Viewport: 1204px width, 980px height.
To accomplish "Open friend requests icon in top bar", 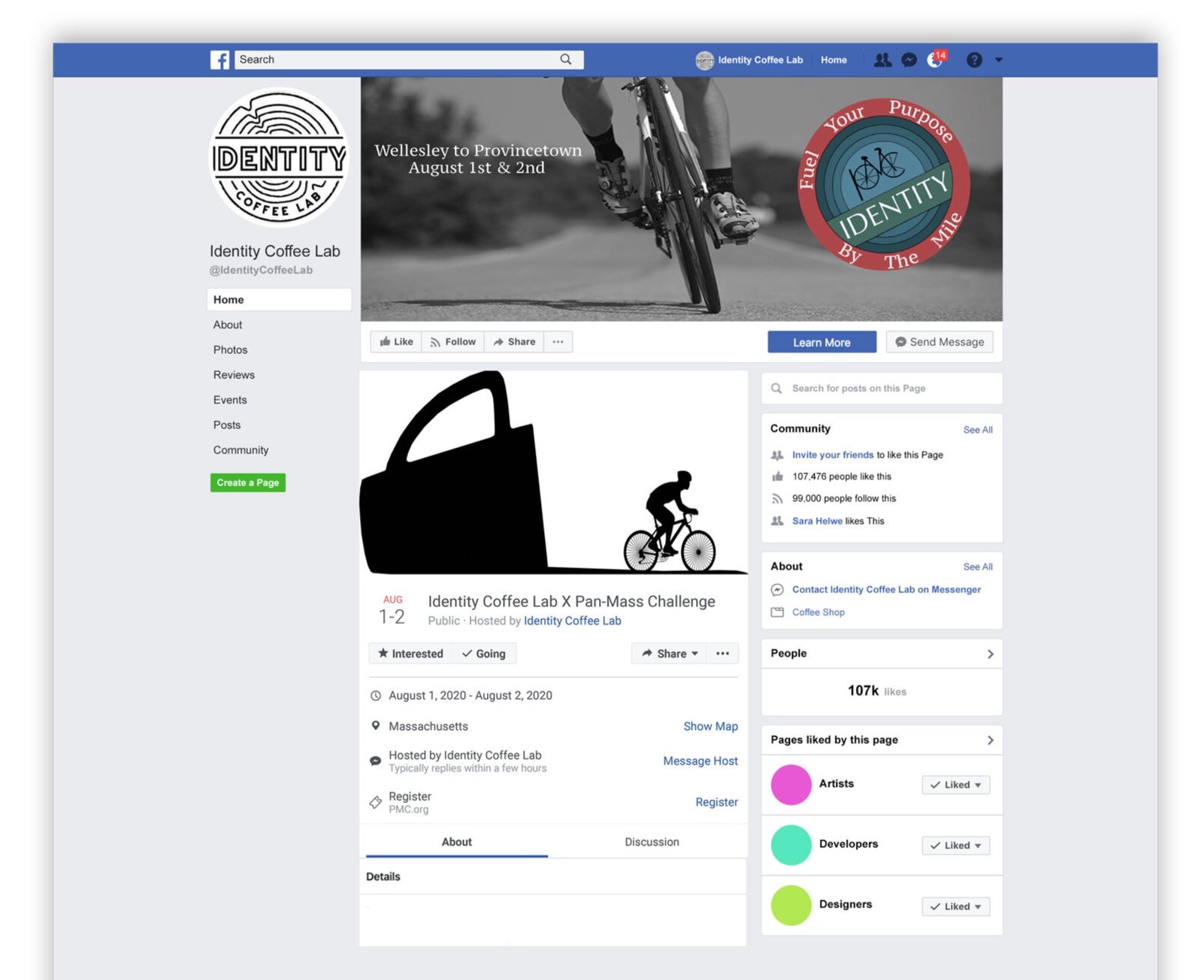I will [x=882, y=60].
